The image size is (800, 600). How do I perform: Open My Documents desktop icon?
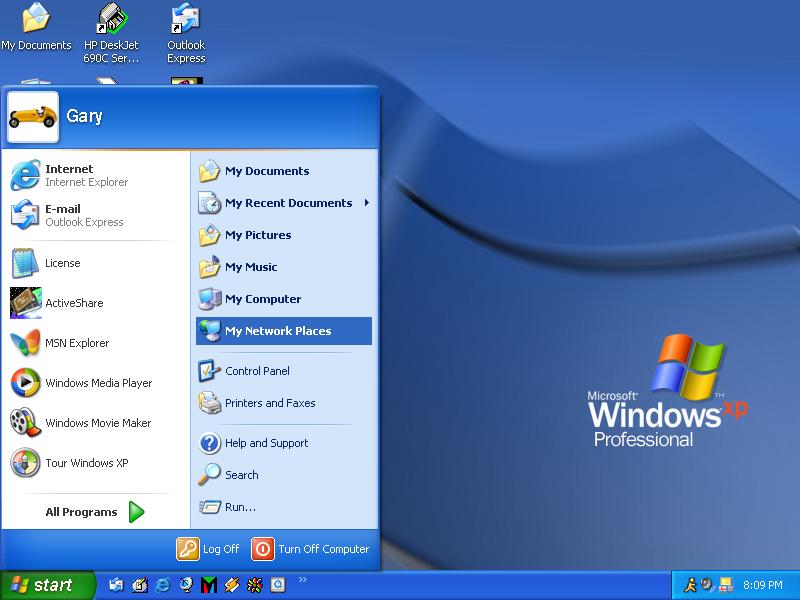point(36,27)
